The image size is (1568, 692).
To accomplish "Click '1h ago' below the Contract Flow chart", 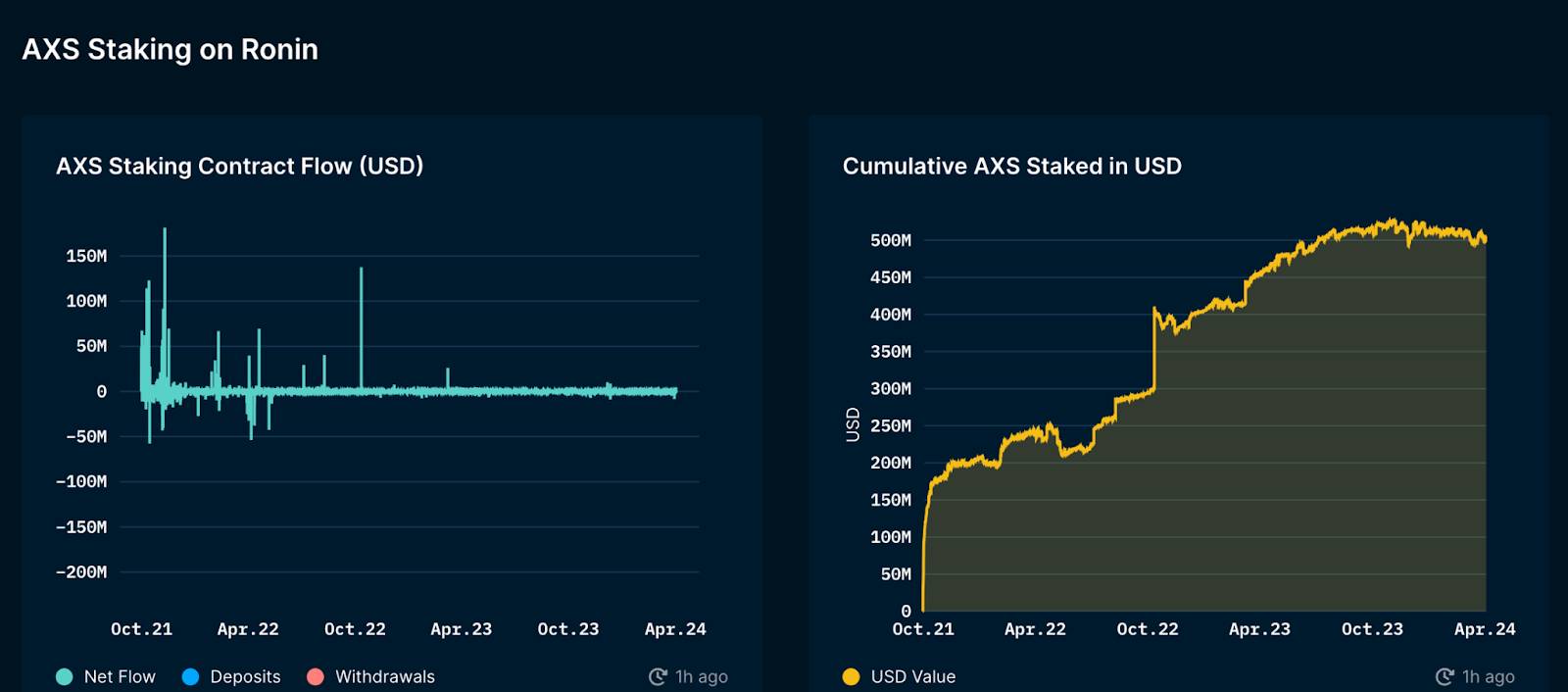I will (x=702, y=676).
